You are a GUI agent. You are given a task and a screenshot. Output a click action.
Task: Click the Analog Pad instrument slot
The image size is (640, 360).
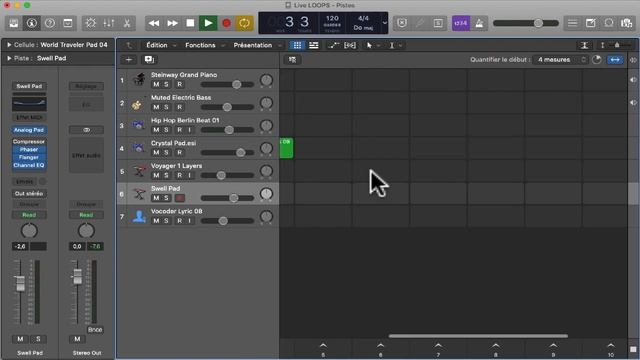29,130
